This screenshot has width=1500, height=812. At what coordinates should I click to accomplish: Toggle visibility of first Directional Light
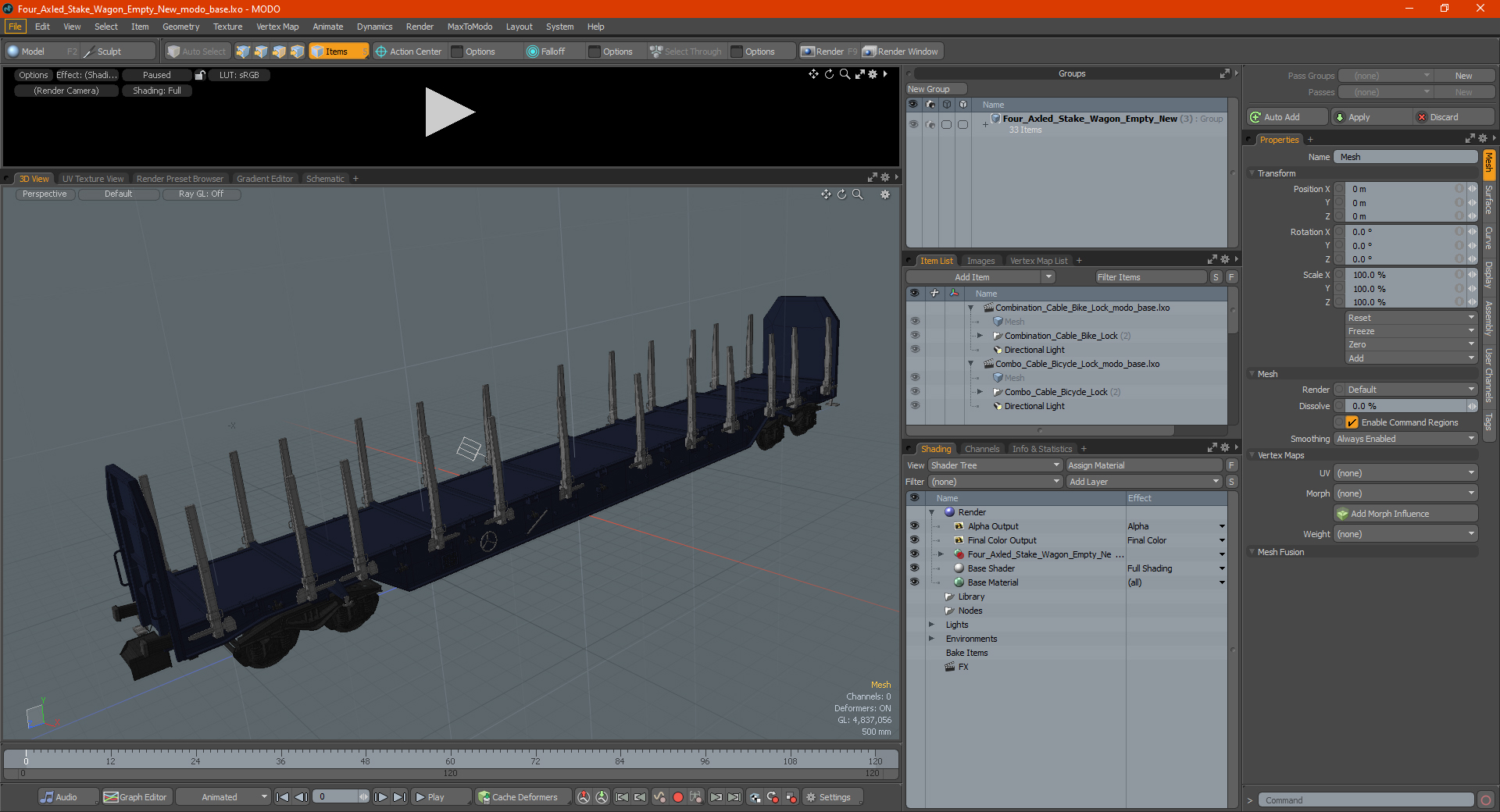(x=914, y=350)
